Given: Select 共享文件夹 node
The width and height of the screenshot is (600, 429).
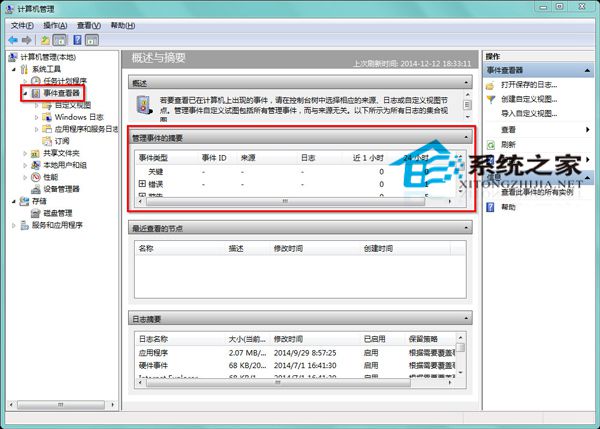Looking at the screenshot, I should coord(61,153).
